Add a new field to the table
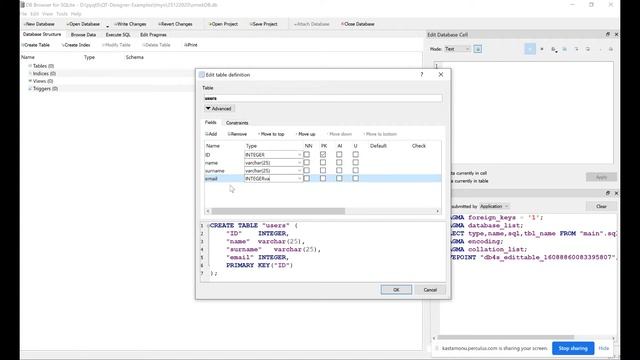 click(211, 134)
